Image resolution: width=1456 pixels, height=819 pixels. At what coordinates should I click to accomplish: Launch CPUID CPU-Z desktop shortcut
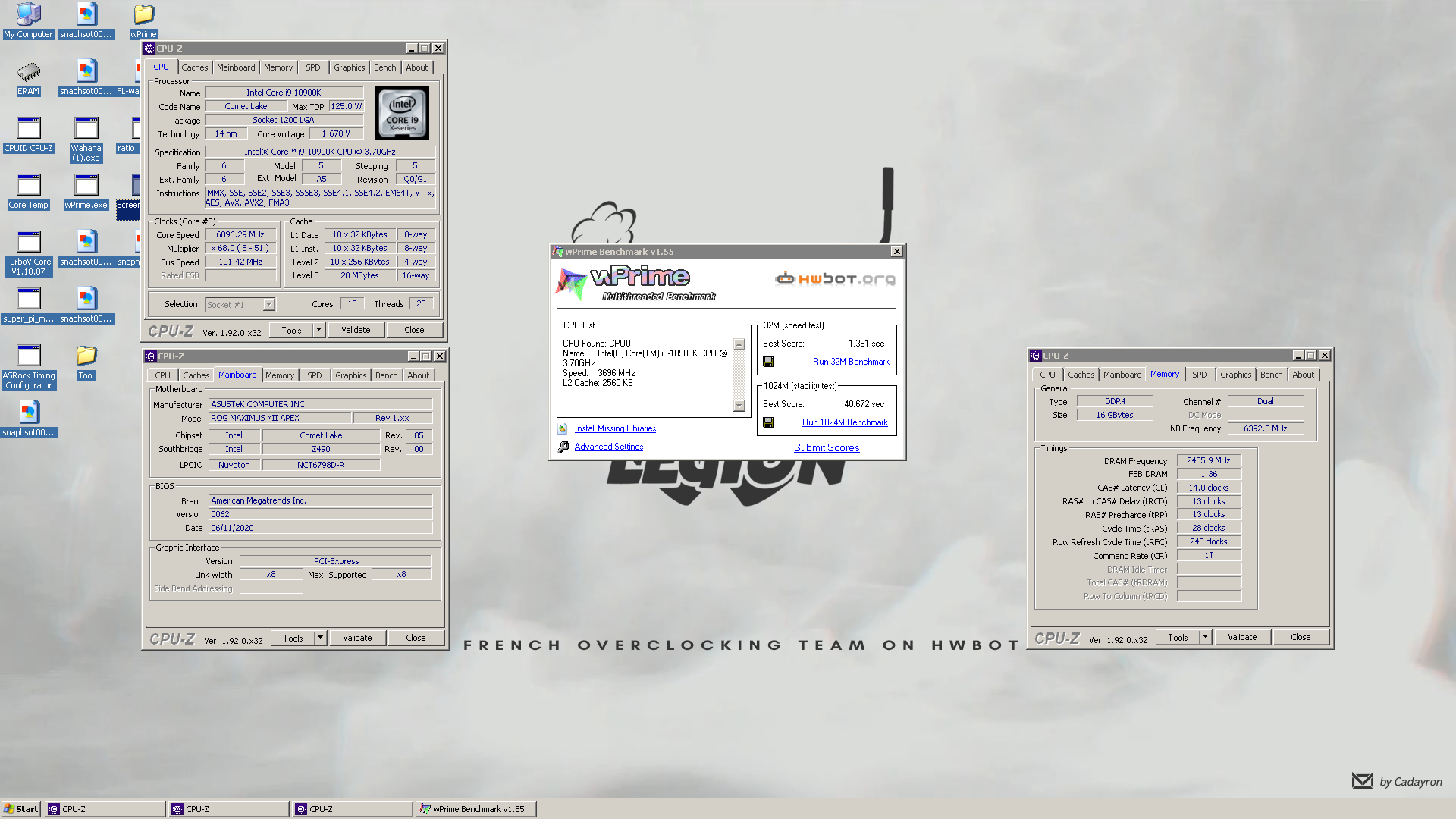pyautogui.click(x=28, y=135)
